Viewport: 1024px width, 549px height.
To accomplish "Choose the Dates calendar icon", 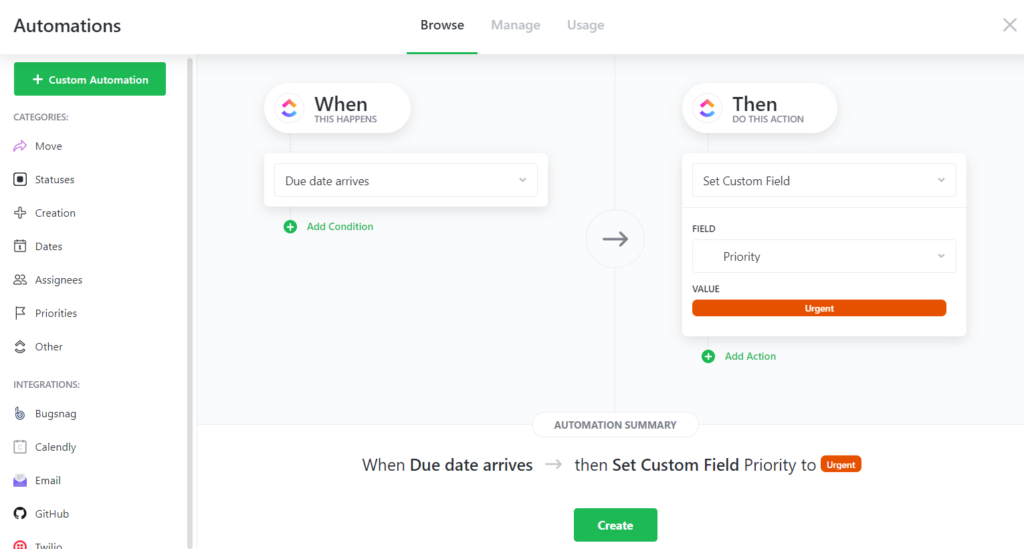I will [x=20, y=246].
